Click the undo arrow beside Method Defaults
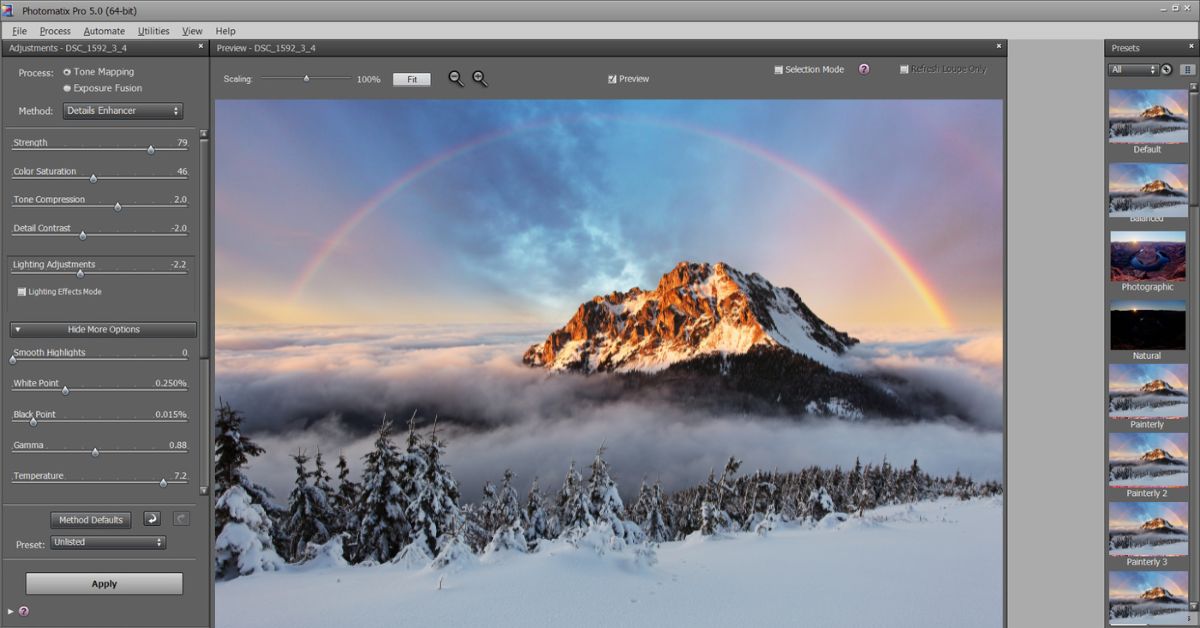Image resolution: width=1200 pixels, height=628 pixels. tap(151, 519)
